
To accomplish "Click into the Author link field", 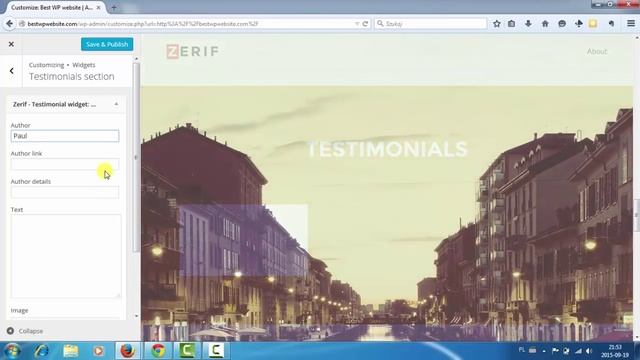I will tap(65, 164).
